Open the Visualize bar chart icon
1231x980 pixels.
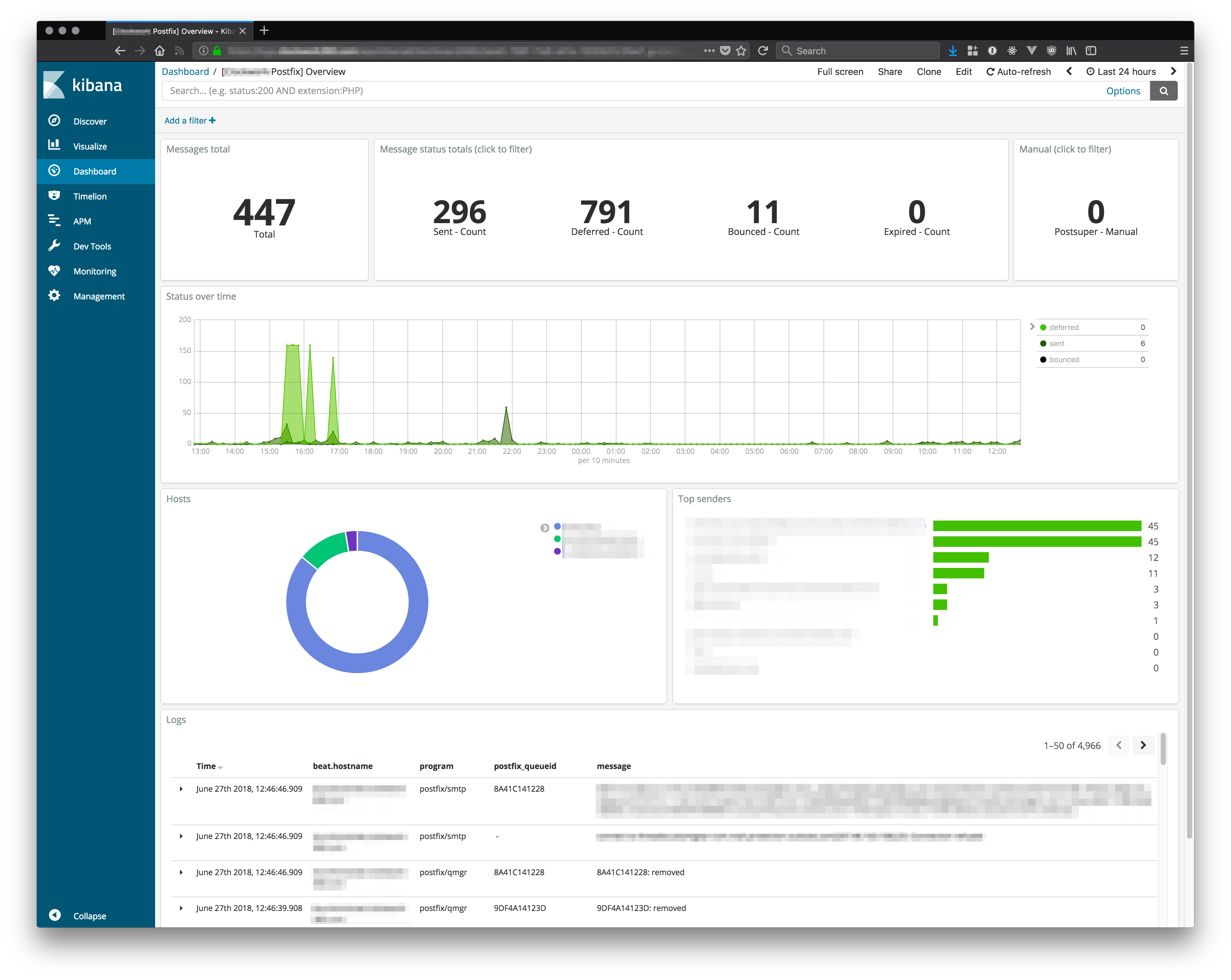click(x=54, y=145)
